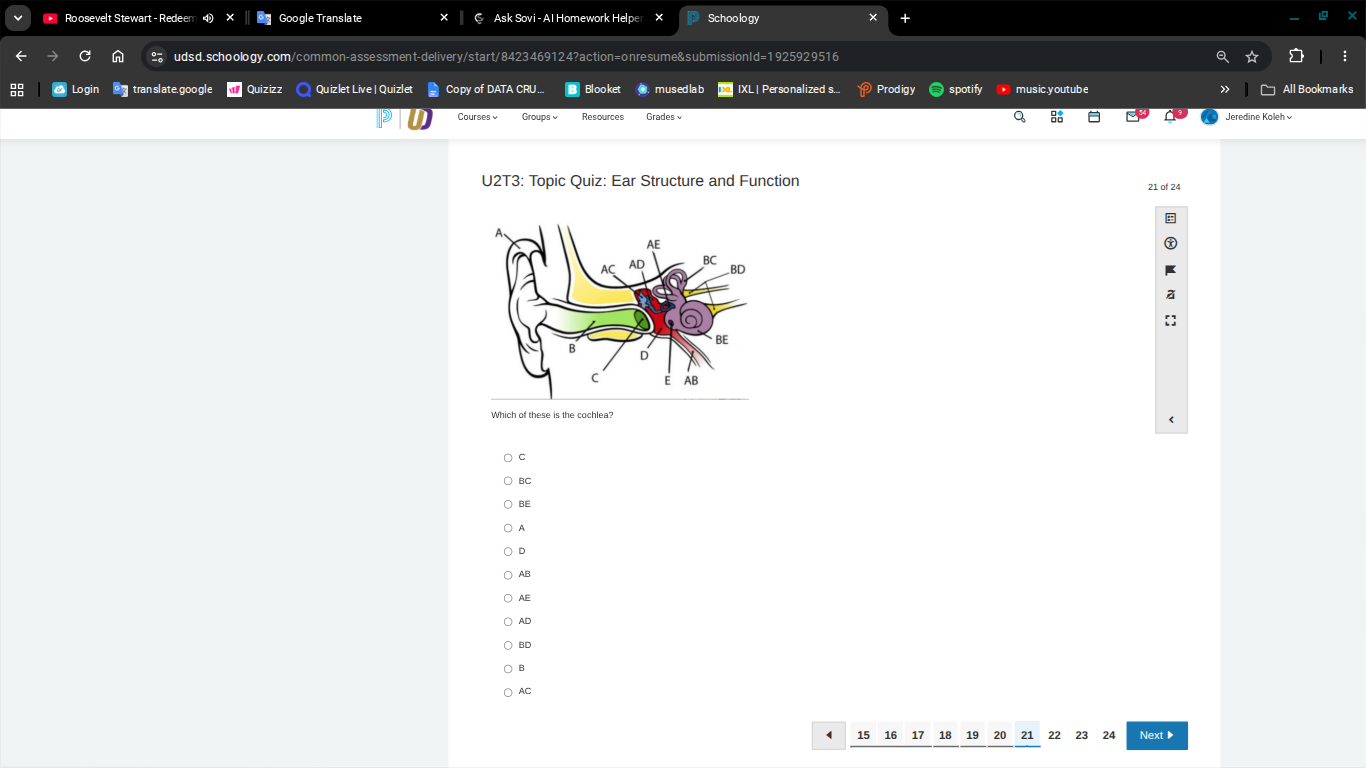Open the Schoology search magnifier
This screenshot has width=1366, height=768.
point(1019,117)
